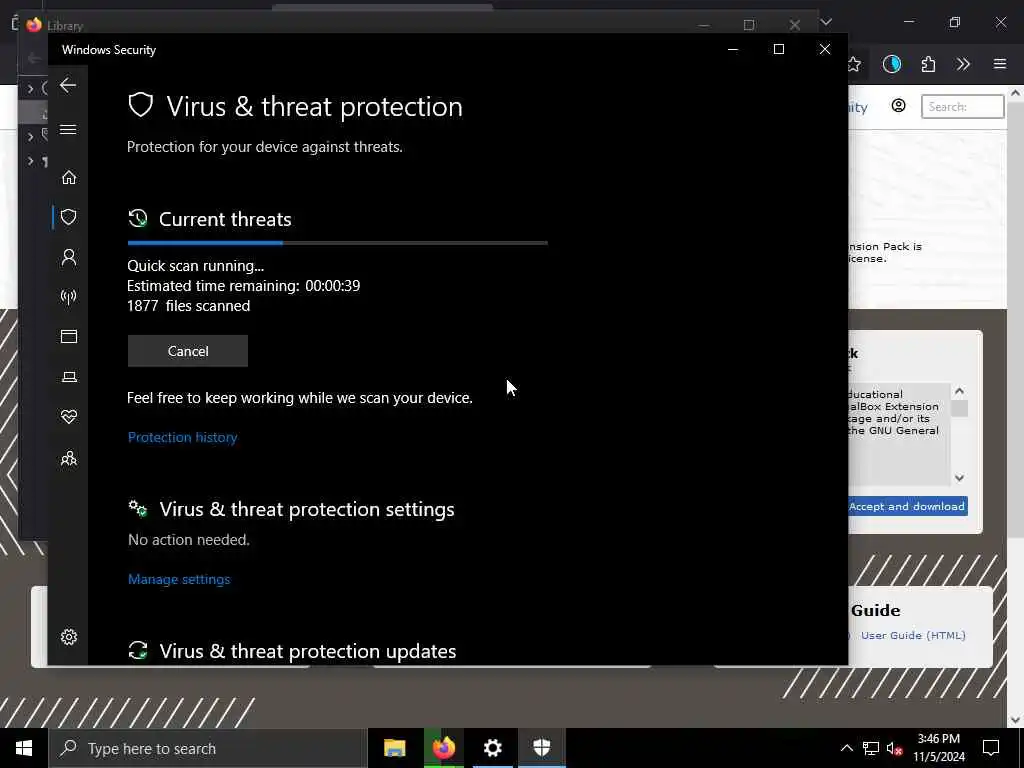Screen dimensions: 1024x768
Task: Open the Windows Security hamburger menu
Action: click(x=68, y=129)
